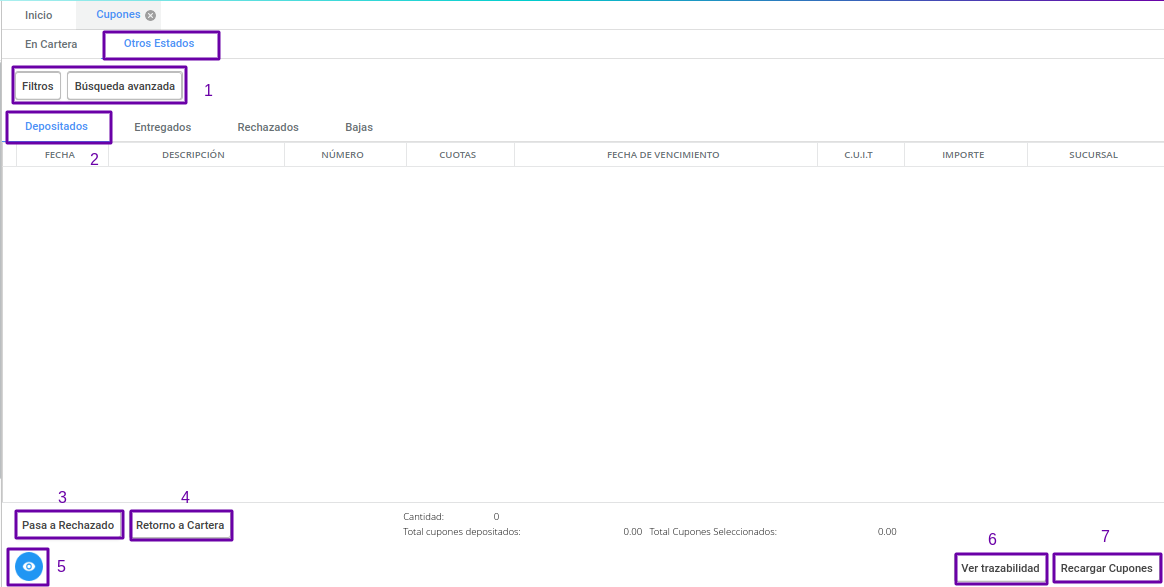Switch to the Inicio tab

click(39, 15)
